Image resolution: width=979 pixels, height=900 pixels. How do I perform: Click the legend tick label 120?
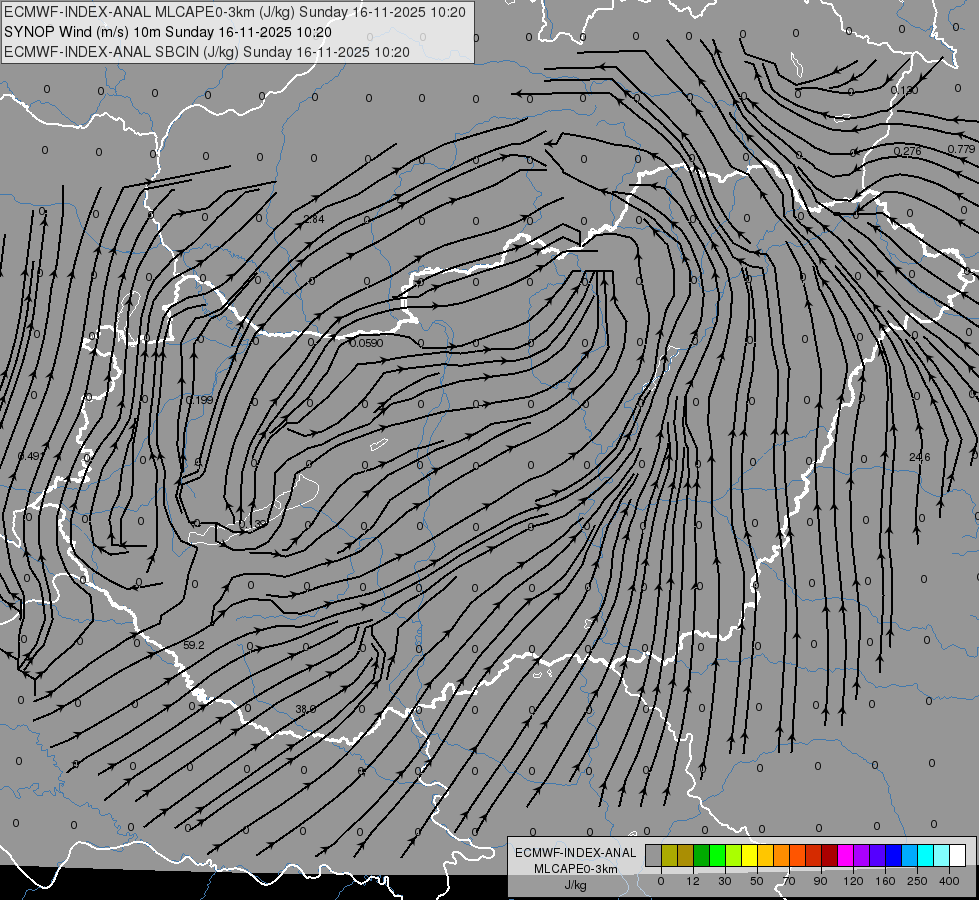[x=853, y=881]
